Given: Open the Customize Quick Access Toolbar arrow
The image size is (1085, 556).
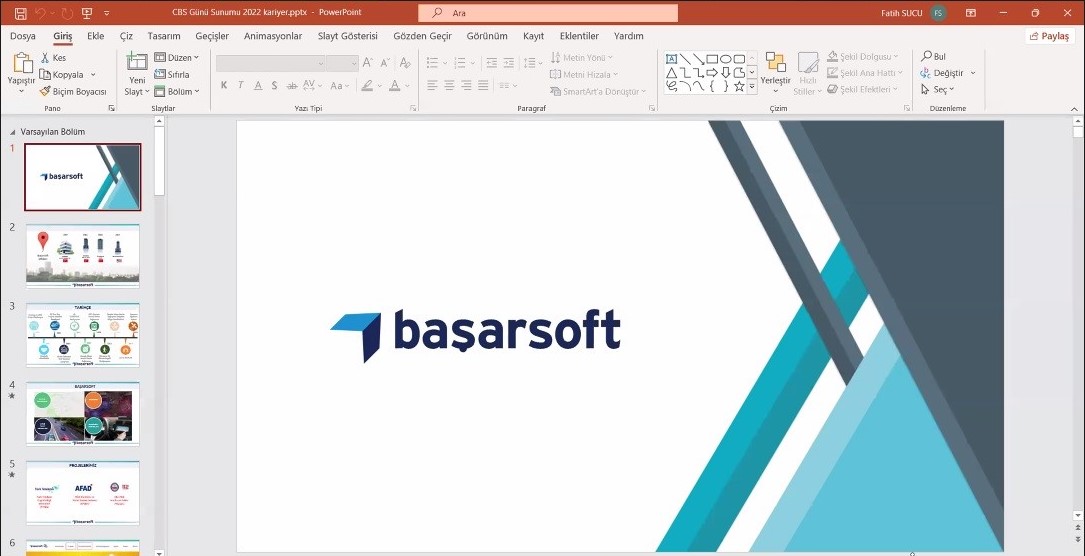Looking at the screenshot, I should [107, 13].
